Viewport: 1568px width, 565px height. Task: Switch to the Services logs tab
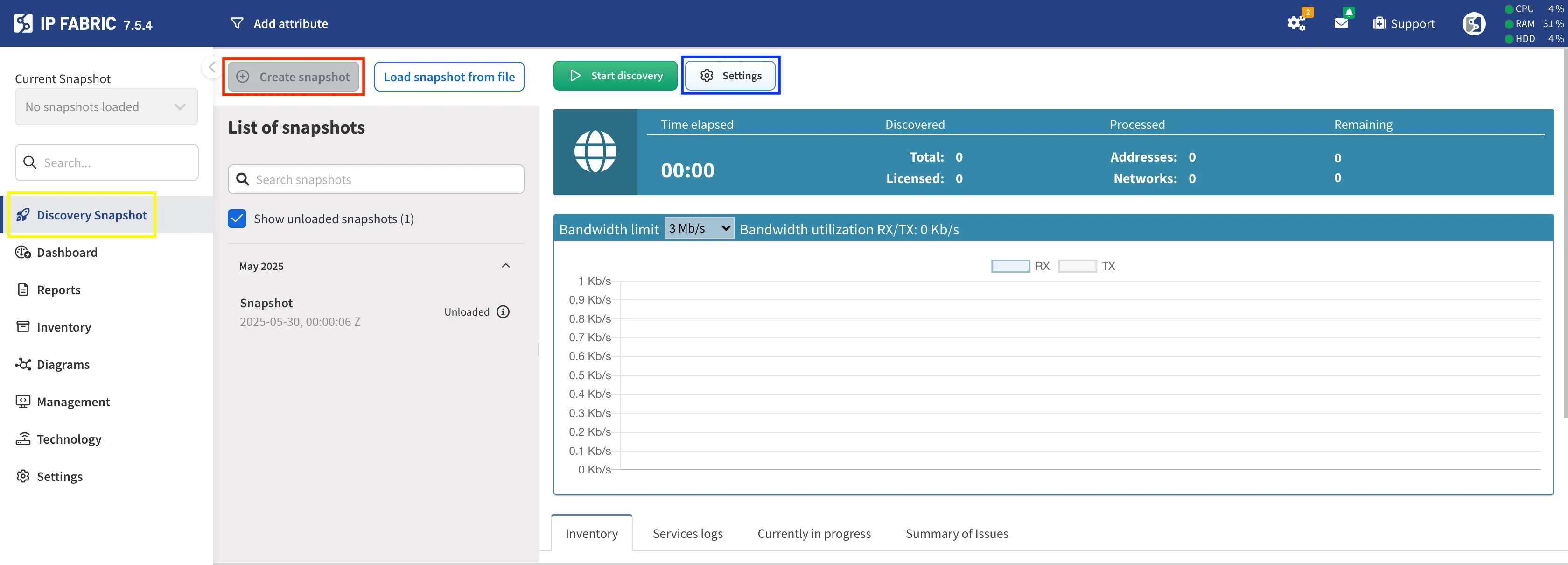pos(687,533)
